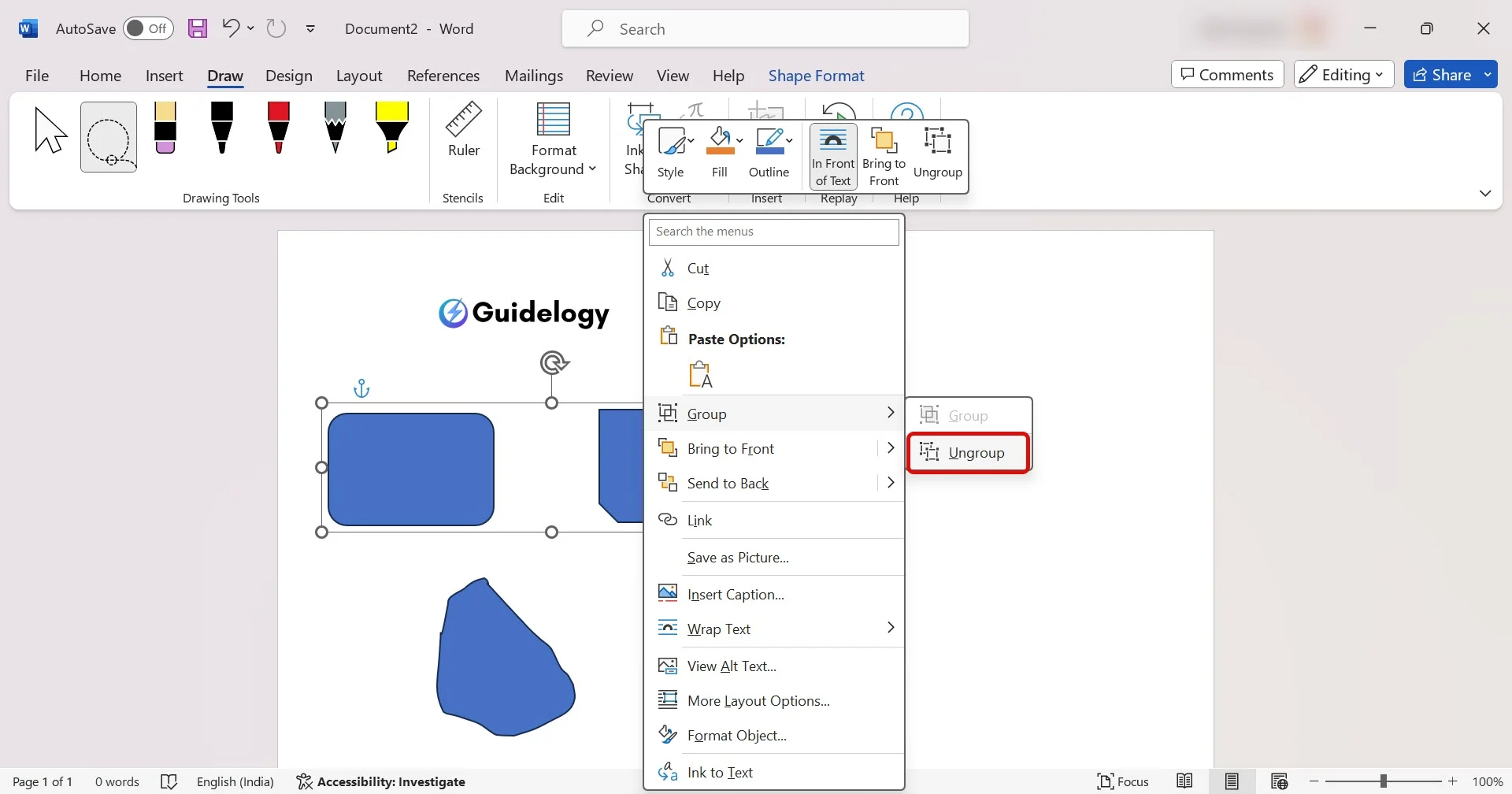This screenshot has height=794, width=1512.
Task: Switch to the Home tab
Action: (x=100, y=76)
